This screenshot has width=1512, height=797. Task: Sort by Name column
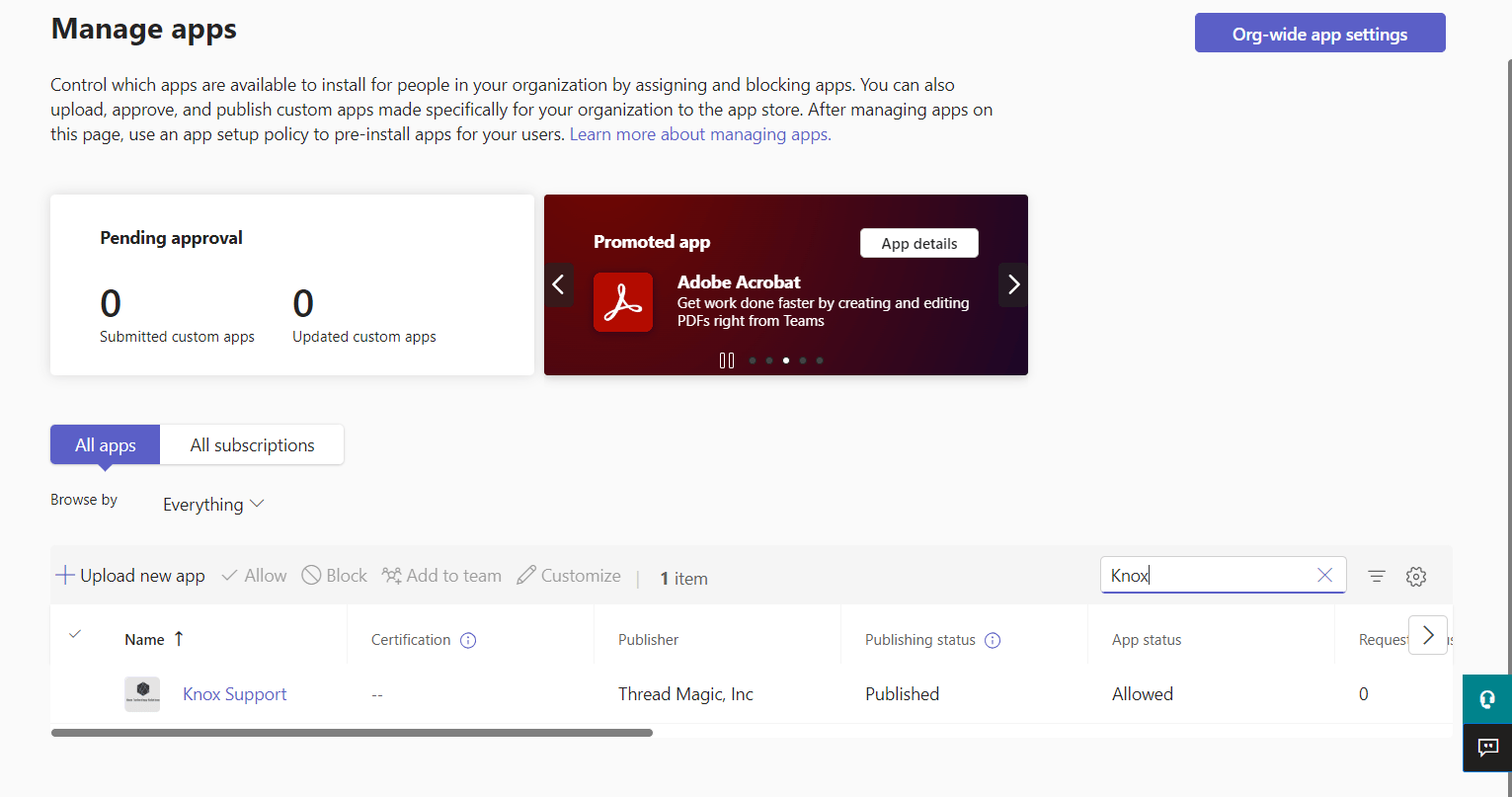pyautogui.click(x=154, y=639)
